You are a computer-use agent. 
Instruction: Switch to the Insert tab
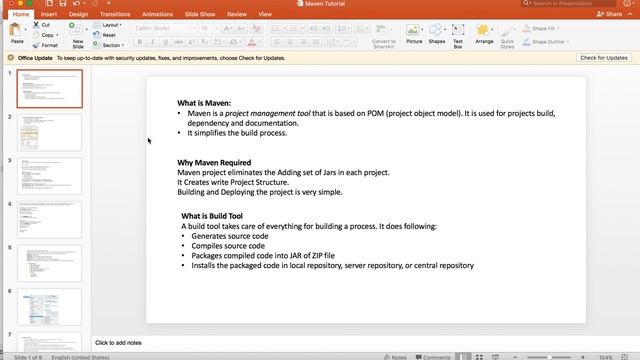click(x=49, y=14)
